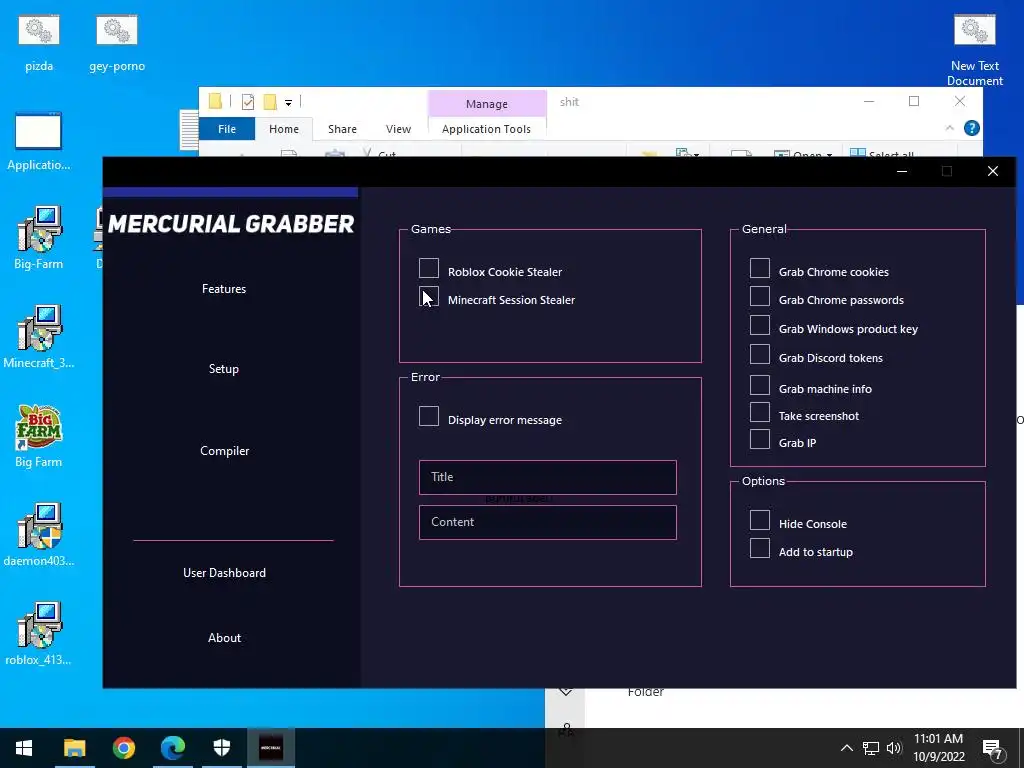Image resolution: width=1024 pixels, height=768 pixels.
Task: Minimize the Mercurial Grabber window
Action: [x=902, y=171]
